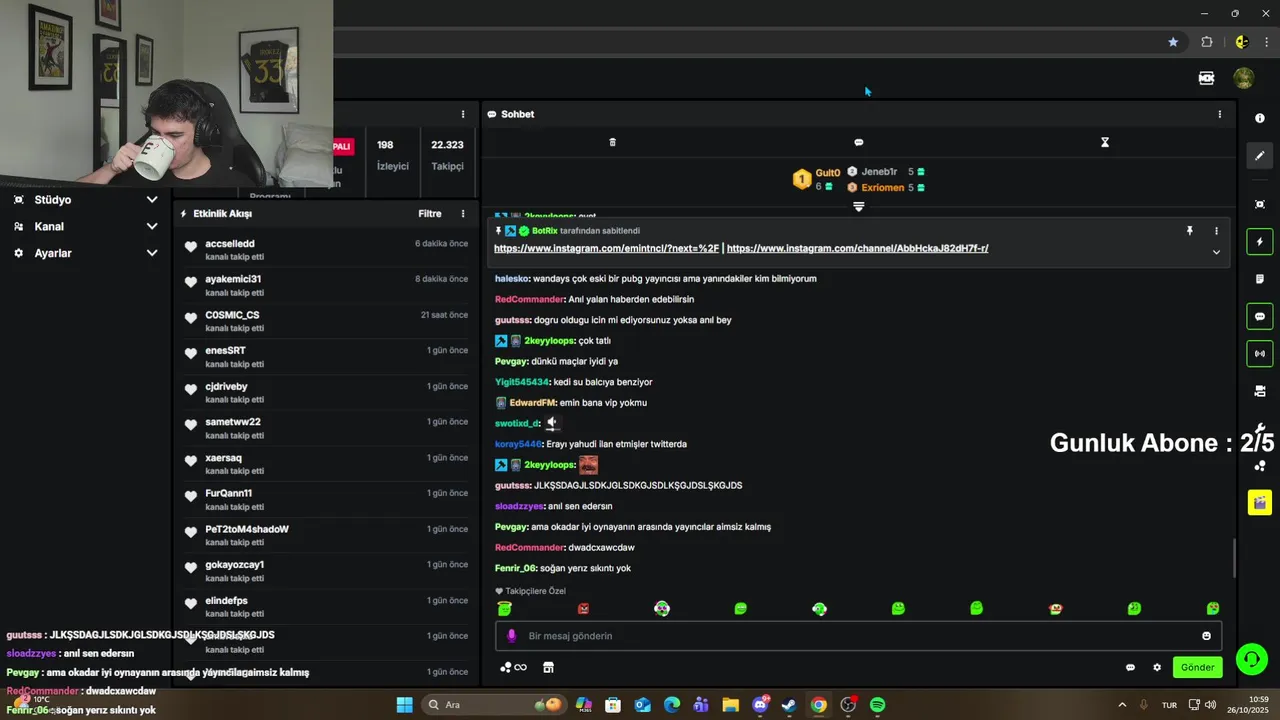The image size is (1280, 720).
Task: Show hidden system tray icons
Action: click(x=1122, y=705)
